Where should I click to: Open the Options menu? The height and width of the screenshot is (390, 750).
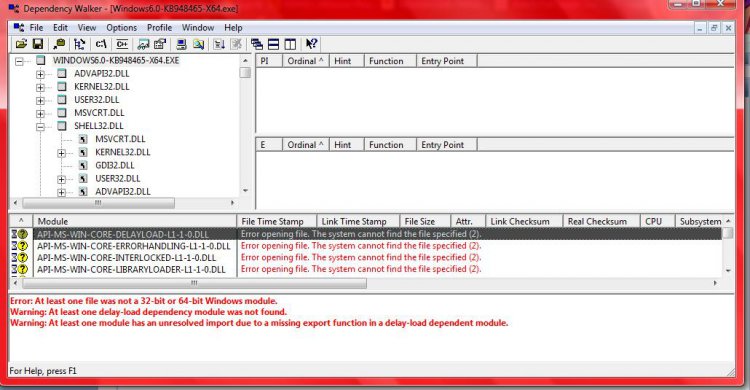pos(121,28)
